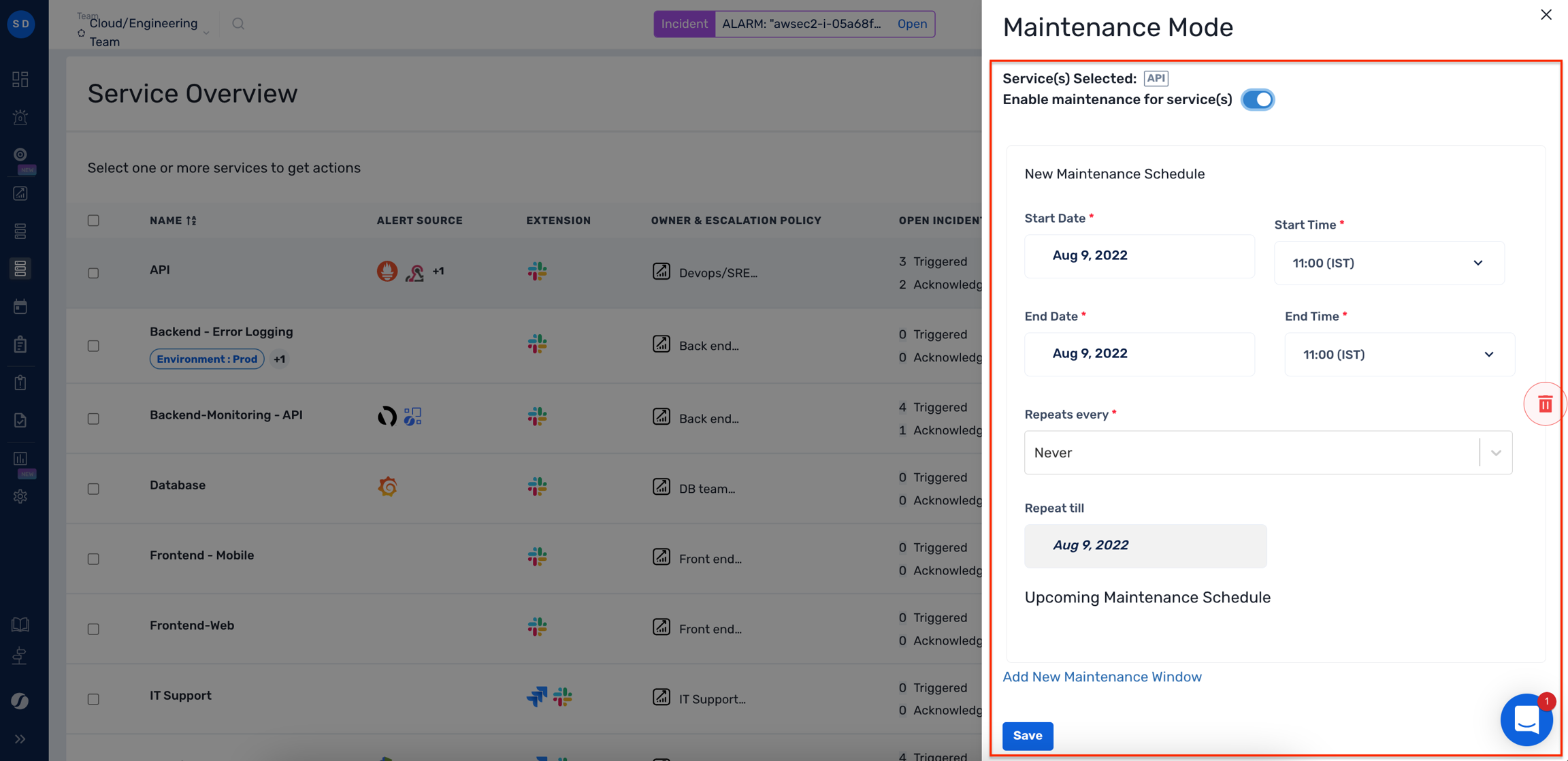
Task: Open the Backend-Monitoring - API service name
Action: pos(226,415)
